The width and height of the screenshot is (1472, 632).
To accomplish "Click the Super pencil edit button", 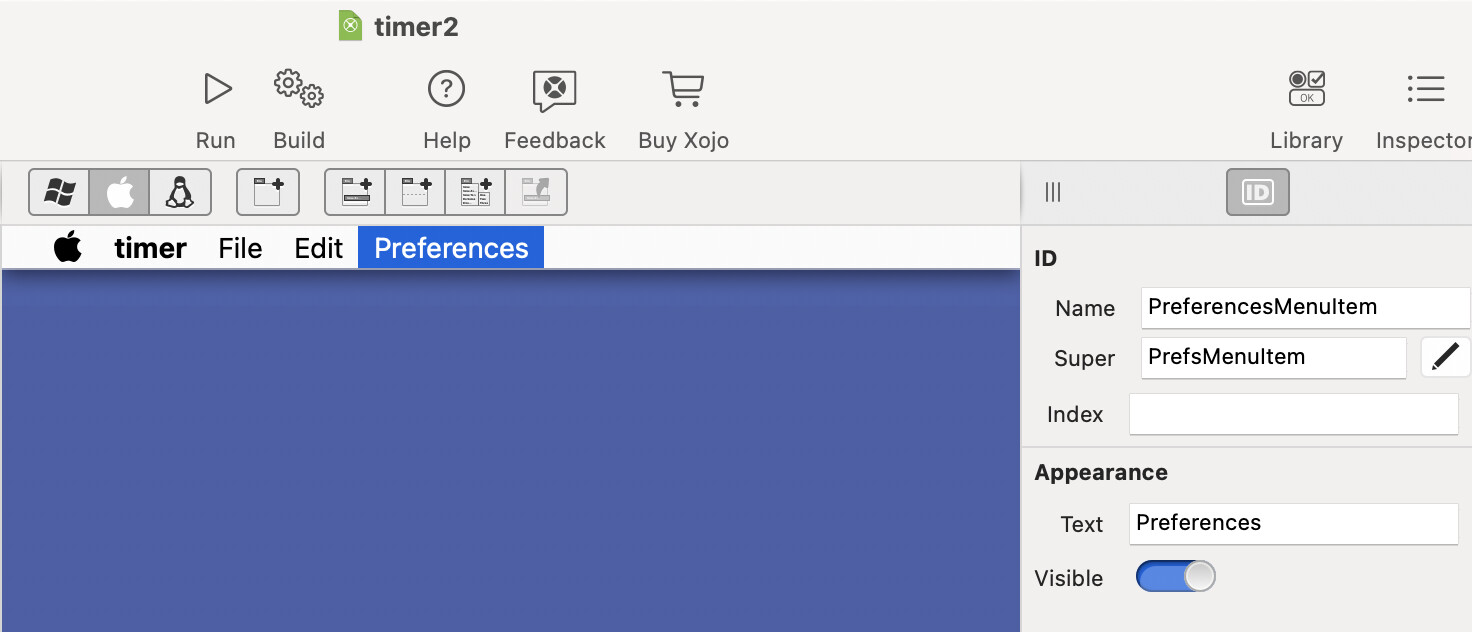I will click(1445, 357).
